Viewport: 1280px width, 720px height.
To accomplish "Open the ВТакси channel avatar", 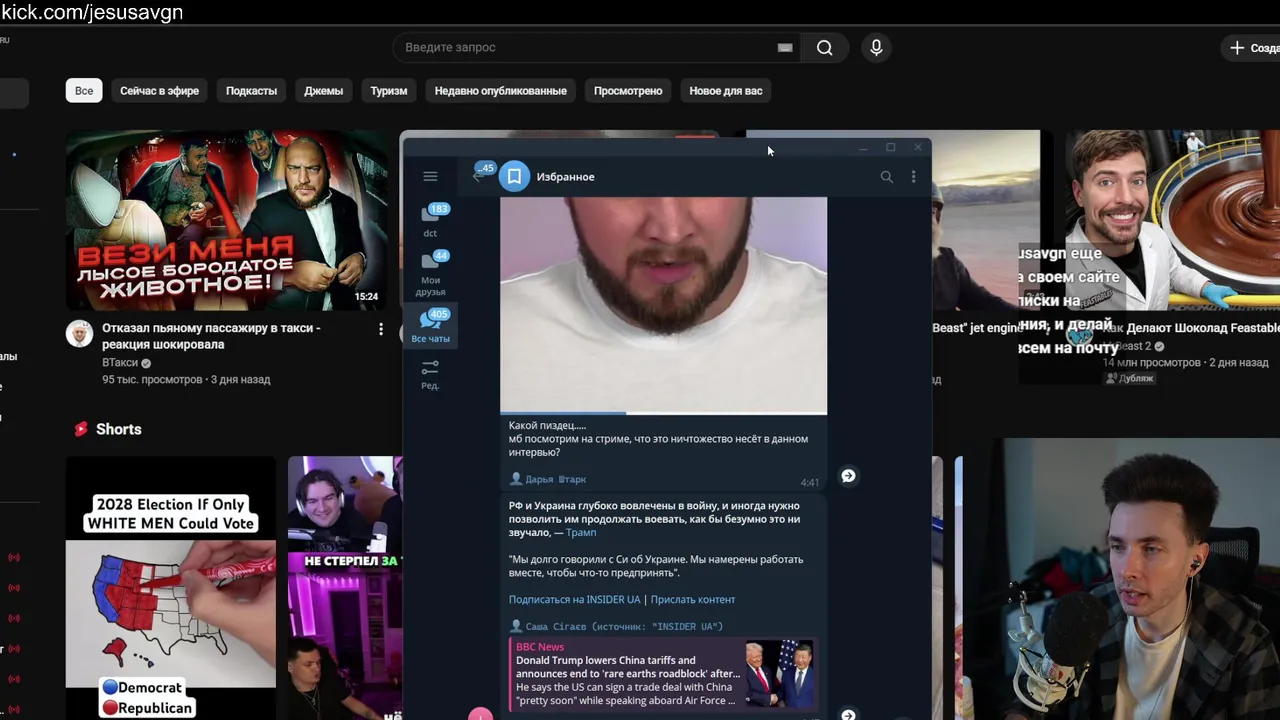I will pyautogui.click(x=79, y=334).
